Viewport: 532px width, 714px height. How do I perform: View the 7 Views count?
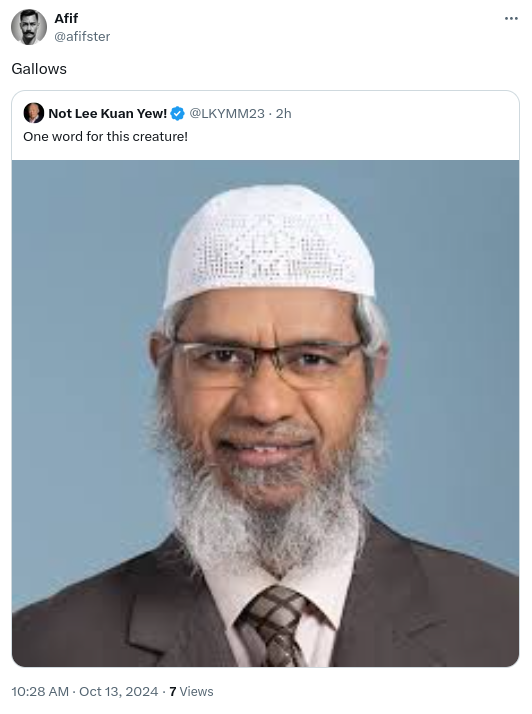[191, 692]
